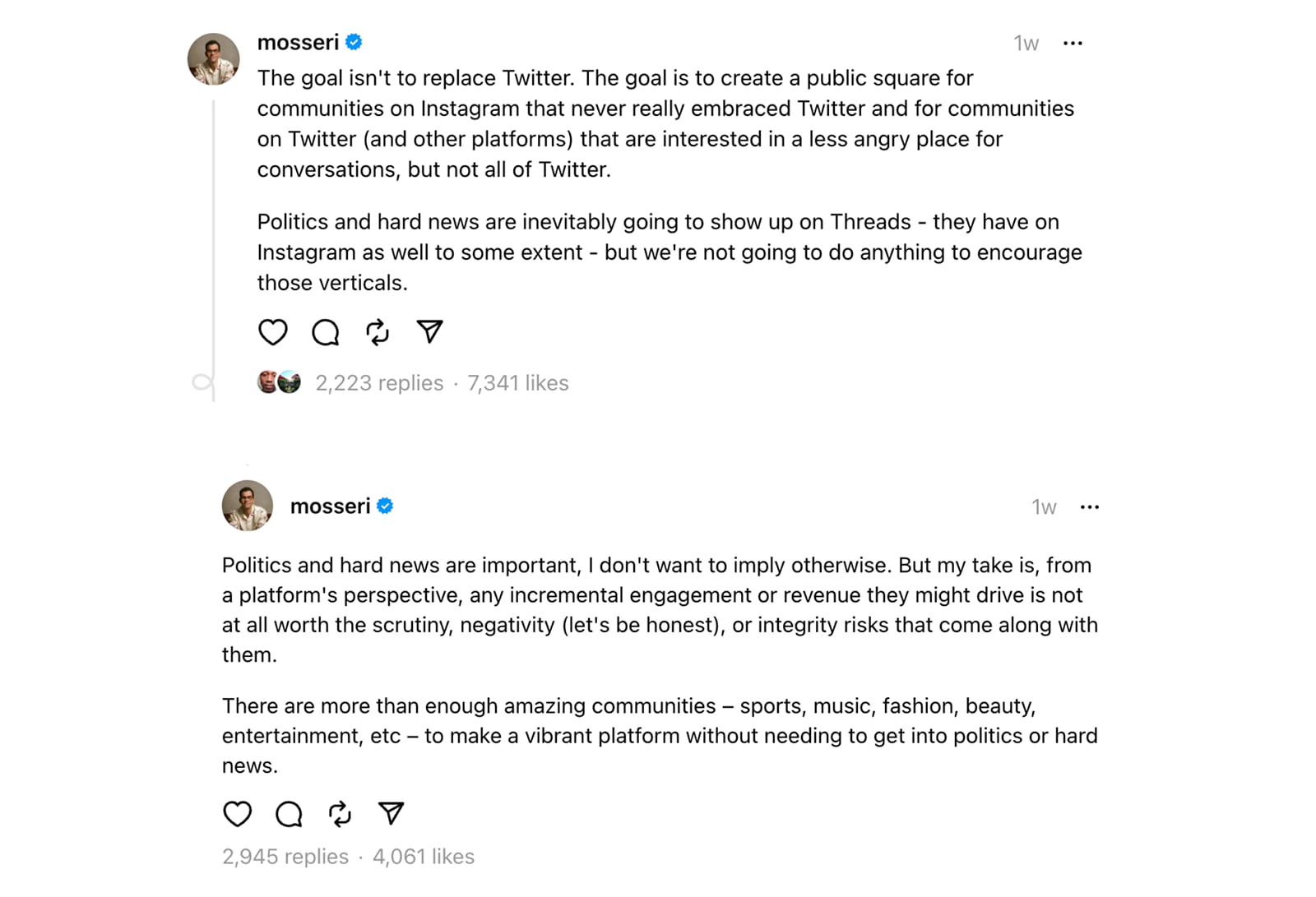
Task: Click the 1w timestamp on first post
Action: 1026,44
